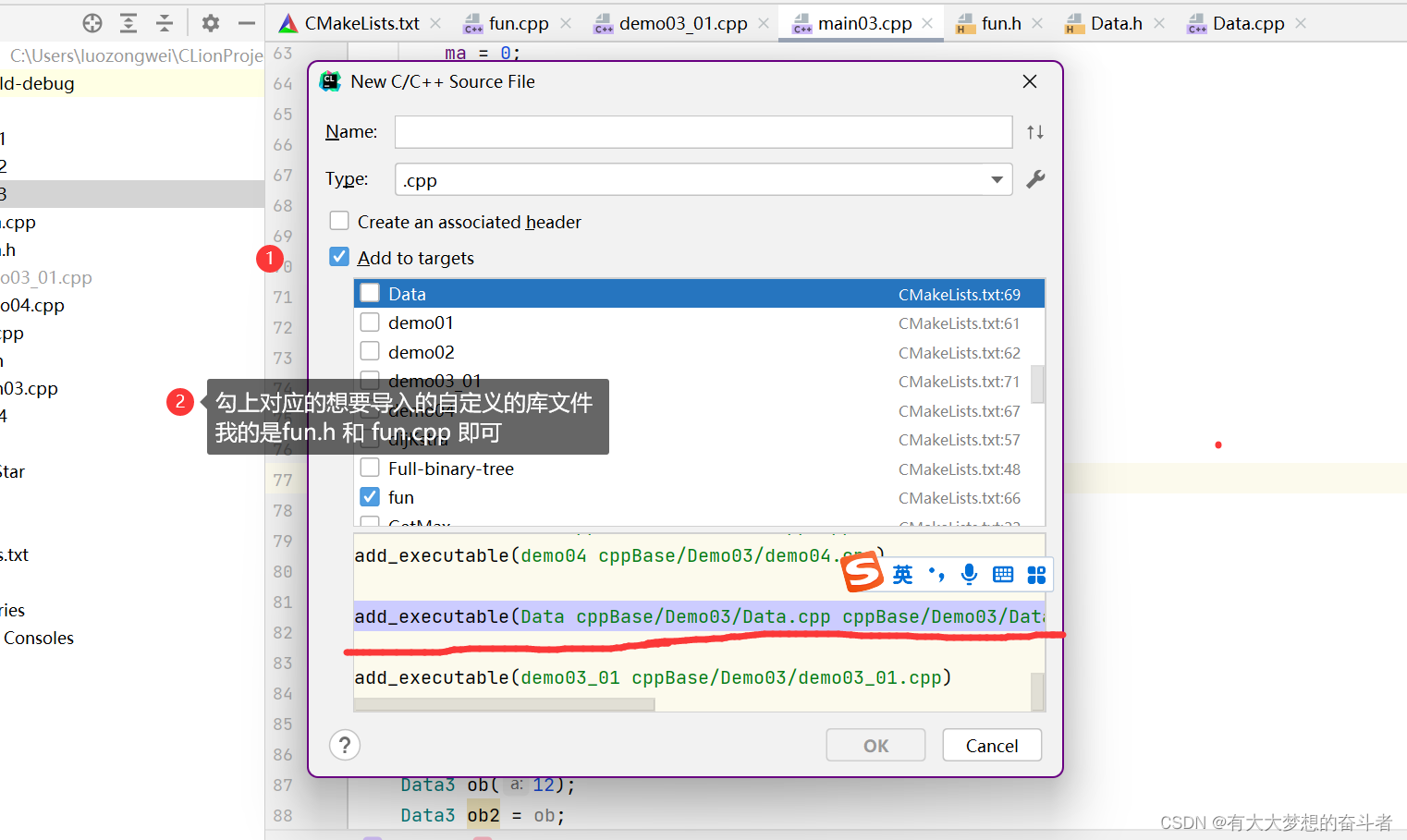Close the demo03_01.cpp editor tab

pyautogui.click(x=764, y=23)
